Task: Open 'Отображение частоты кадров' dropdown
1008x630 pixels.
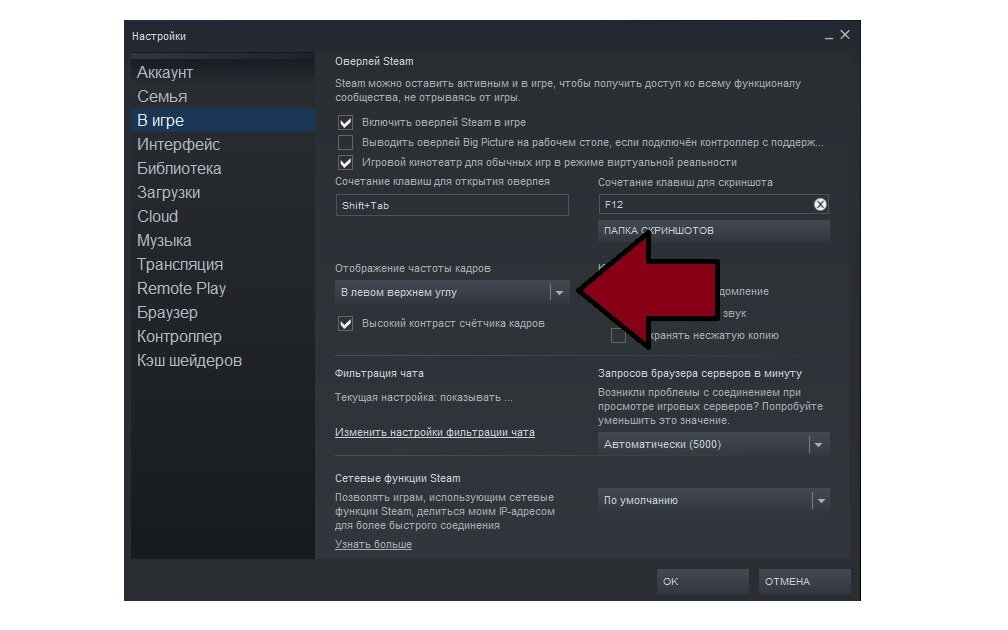Action: (x=452, y=292)
